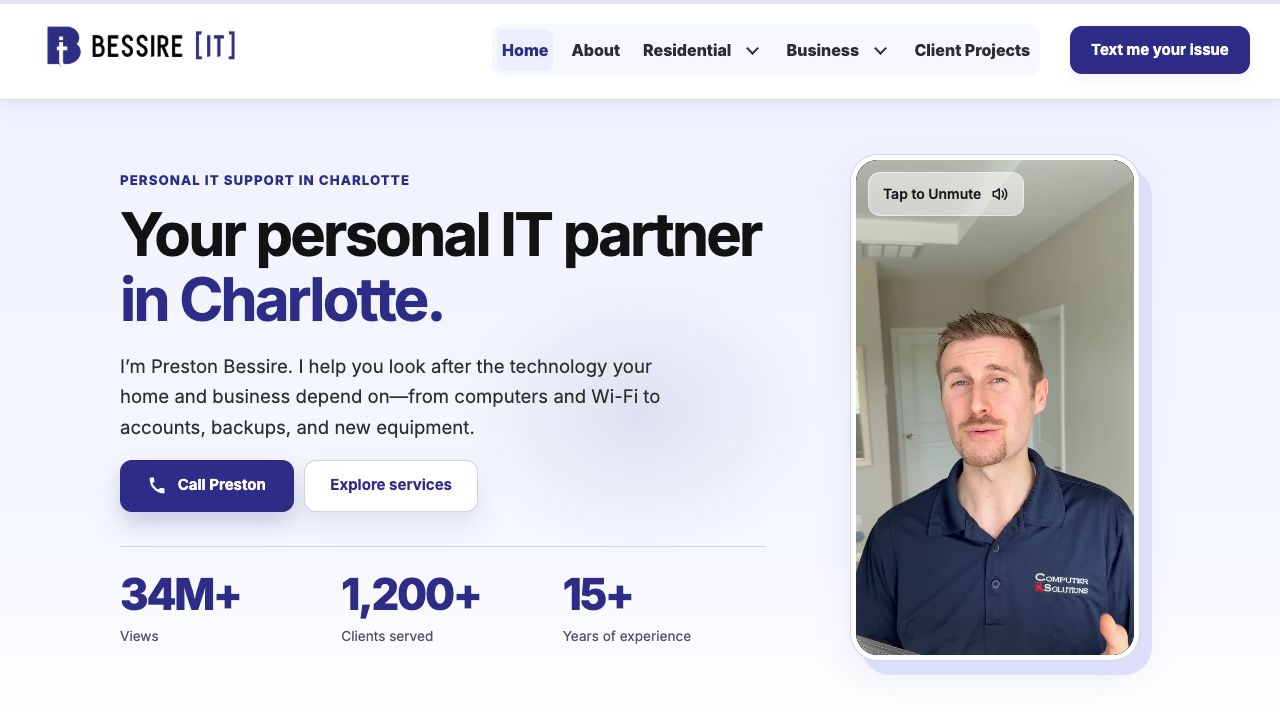Image resolution: width=1280 pixels, height=720 pixels.
Task: Click the speaker icon on the video
Action: [1000, 194]
